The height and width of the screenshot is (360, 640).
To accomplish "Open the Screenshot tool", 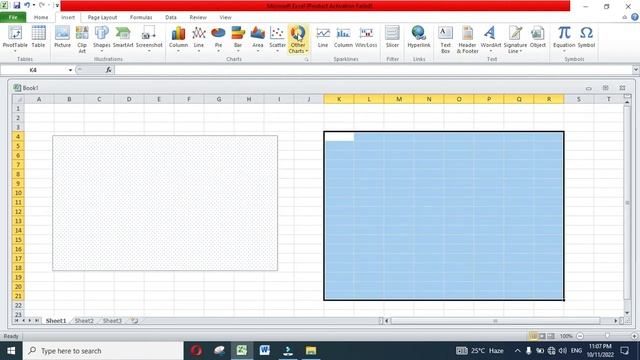I will tap(149, 38).
